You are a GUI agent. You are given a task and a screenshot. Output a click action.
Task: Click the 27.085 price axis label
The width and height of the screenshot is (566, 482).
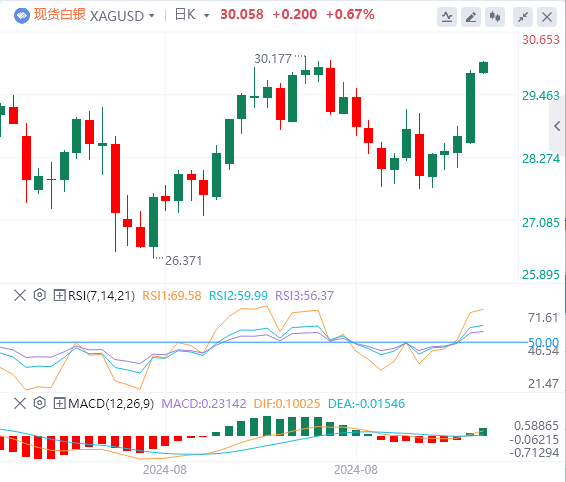pos(541,223)
